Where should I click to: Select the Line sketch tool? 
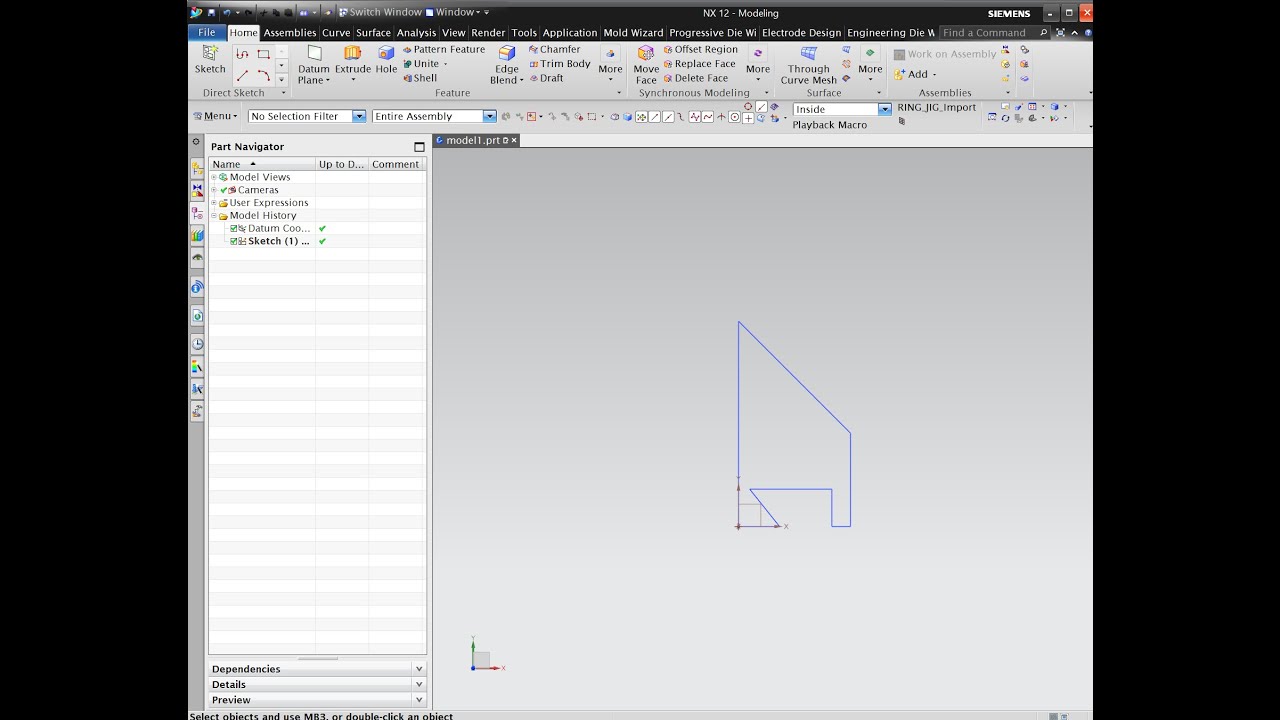click(242, 75)
